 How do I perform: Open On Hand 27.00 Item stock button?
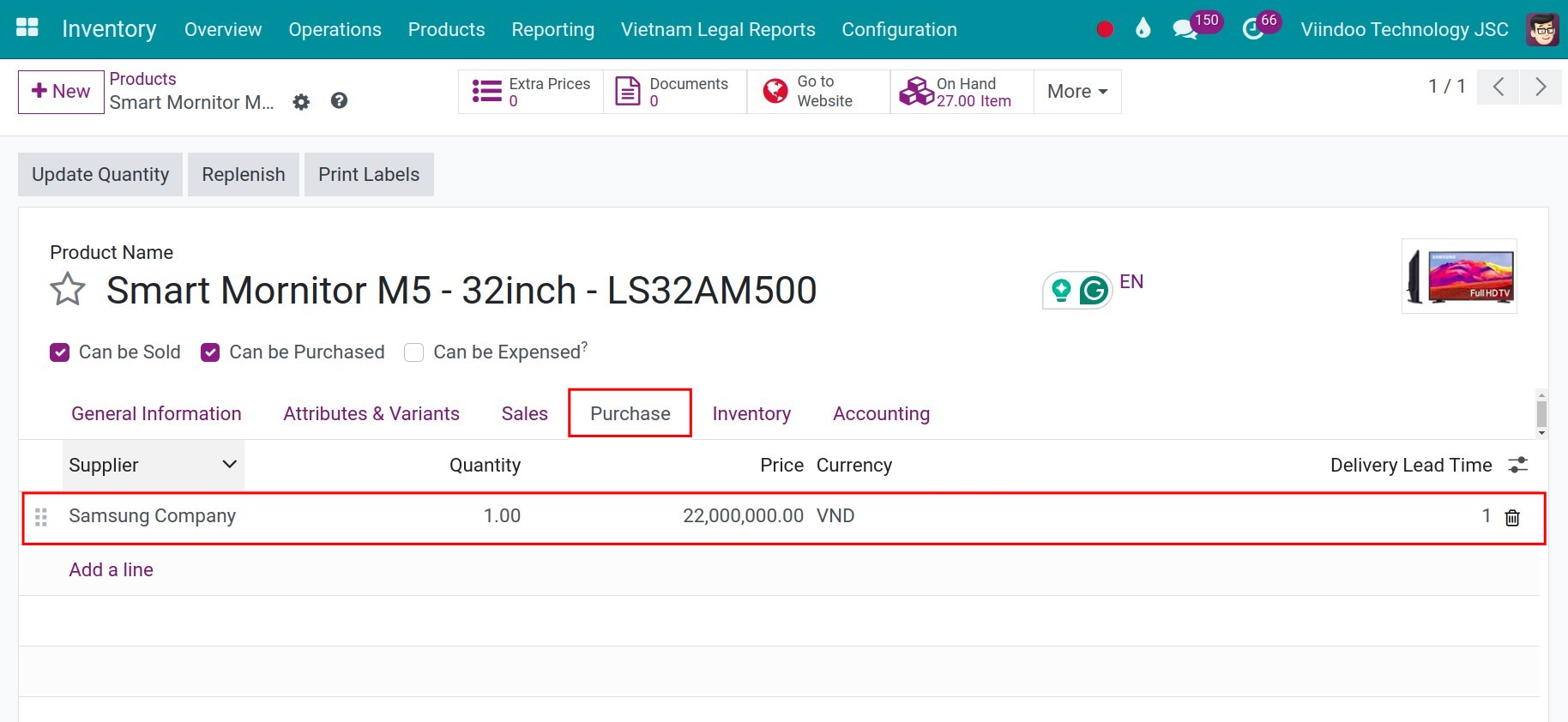[962, 92]
